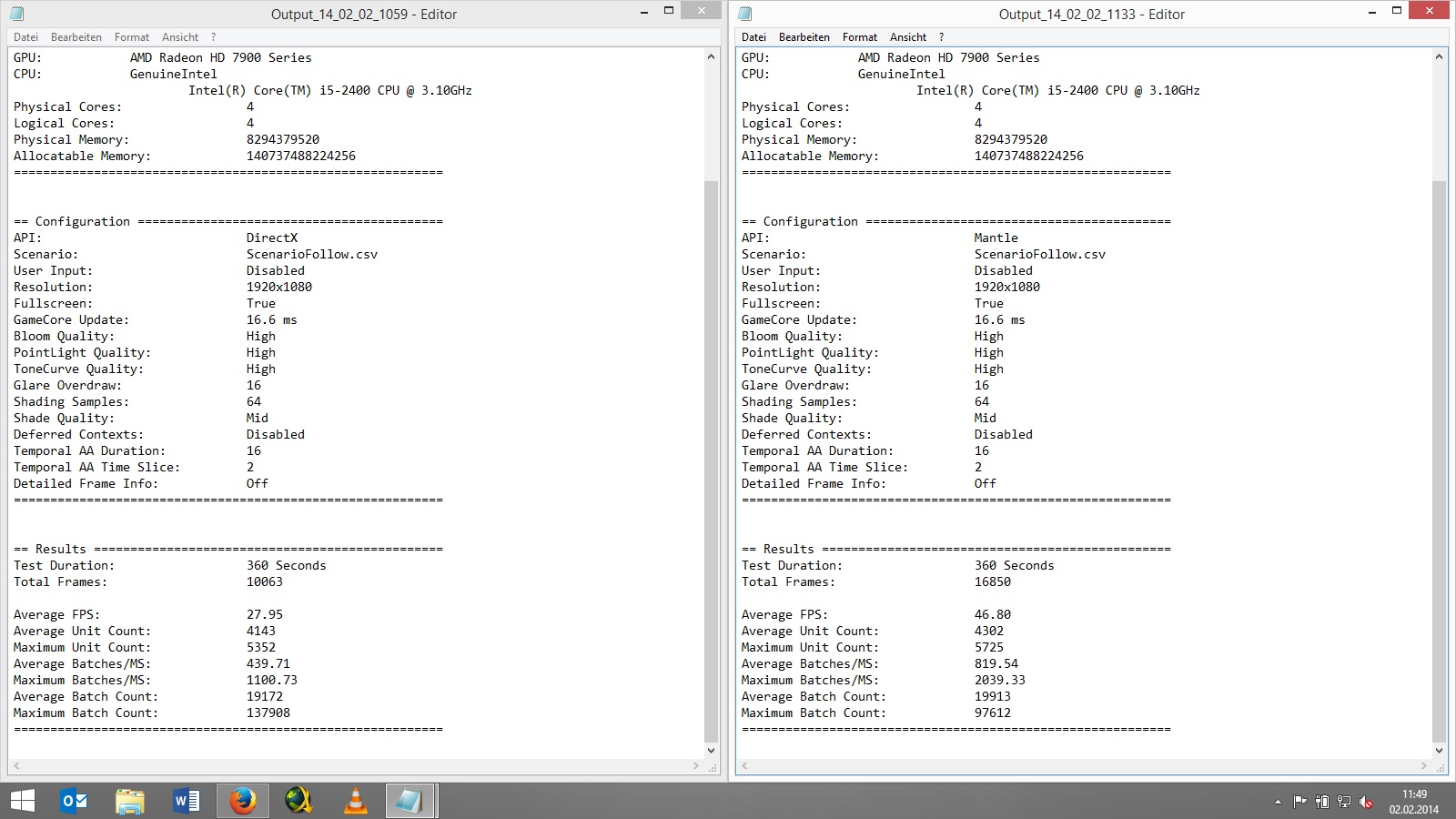Click Maximum Unit Count value "5352"
The height and width of the screenshot is (819, 1456).
click(x=261, y=647)
